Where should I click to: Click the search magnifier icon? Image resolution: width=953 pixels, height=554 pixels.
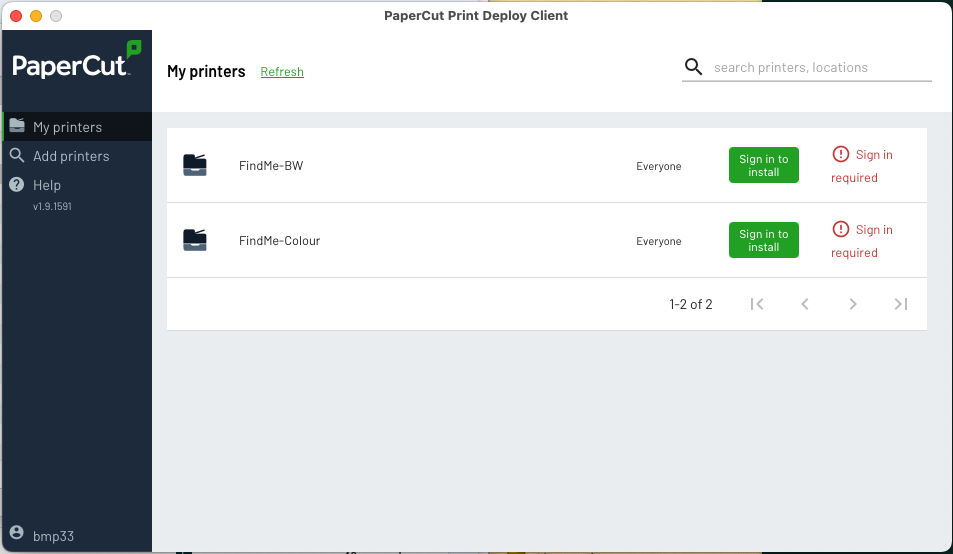coord(693,67)
